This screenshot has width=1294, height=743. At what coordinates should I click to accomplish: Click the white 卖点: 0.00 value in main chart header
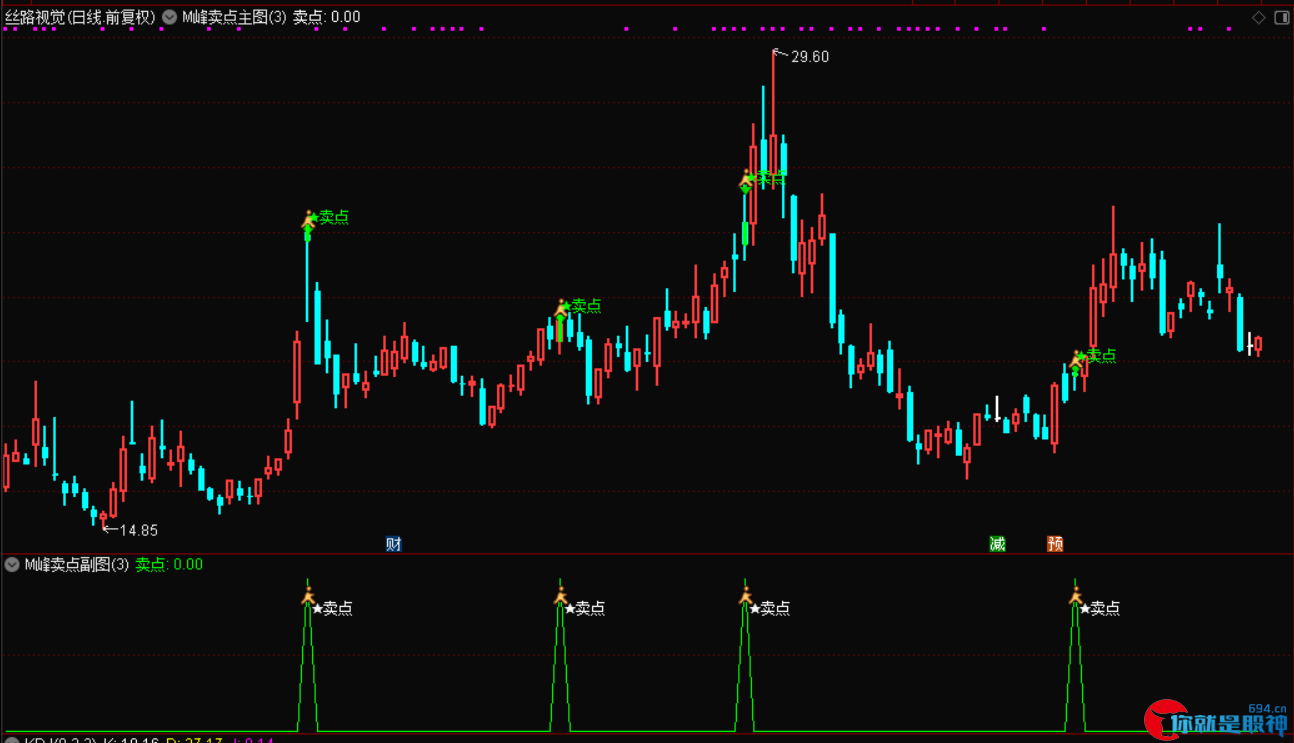click(x=327, y=17)
